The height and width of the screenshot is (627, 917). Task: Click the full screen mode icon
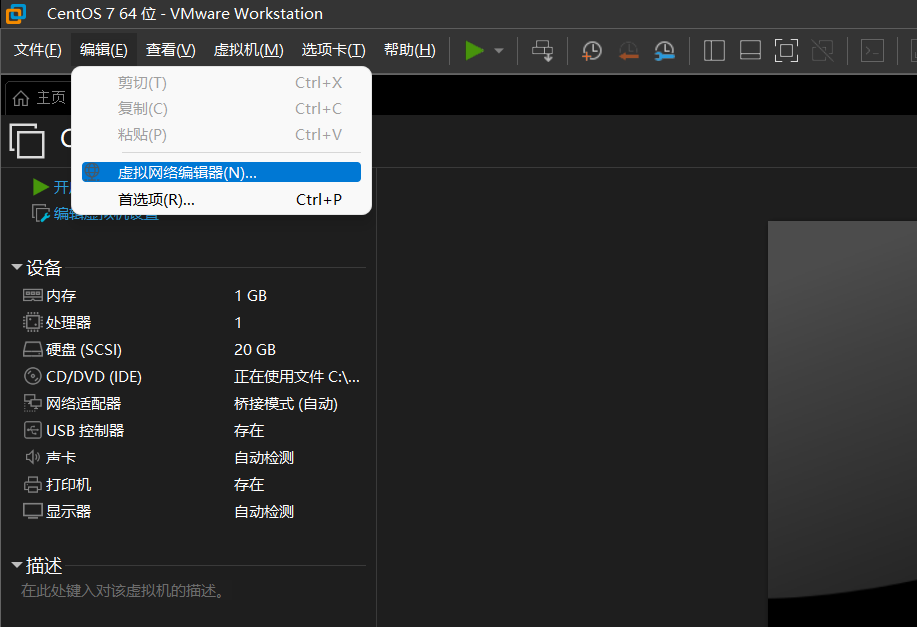pos(786,50)
